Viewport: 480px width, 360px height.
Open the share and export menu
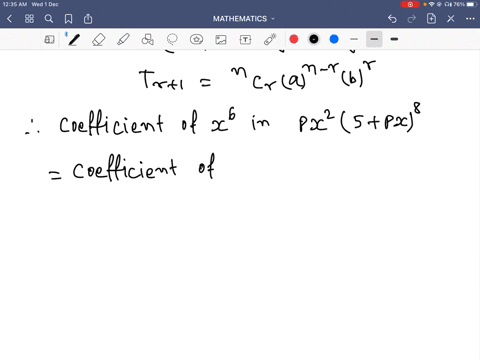88,19
